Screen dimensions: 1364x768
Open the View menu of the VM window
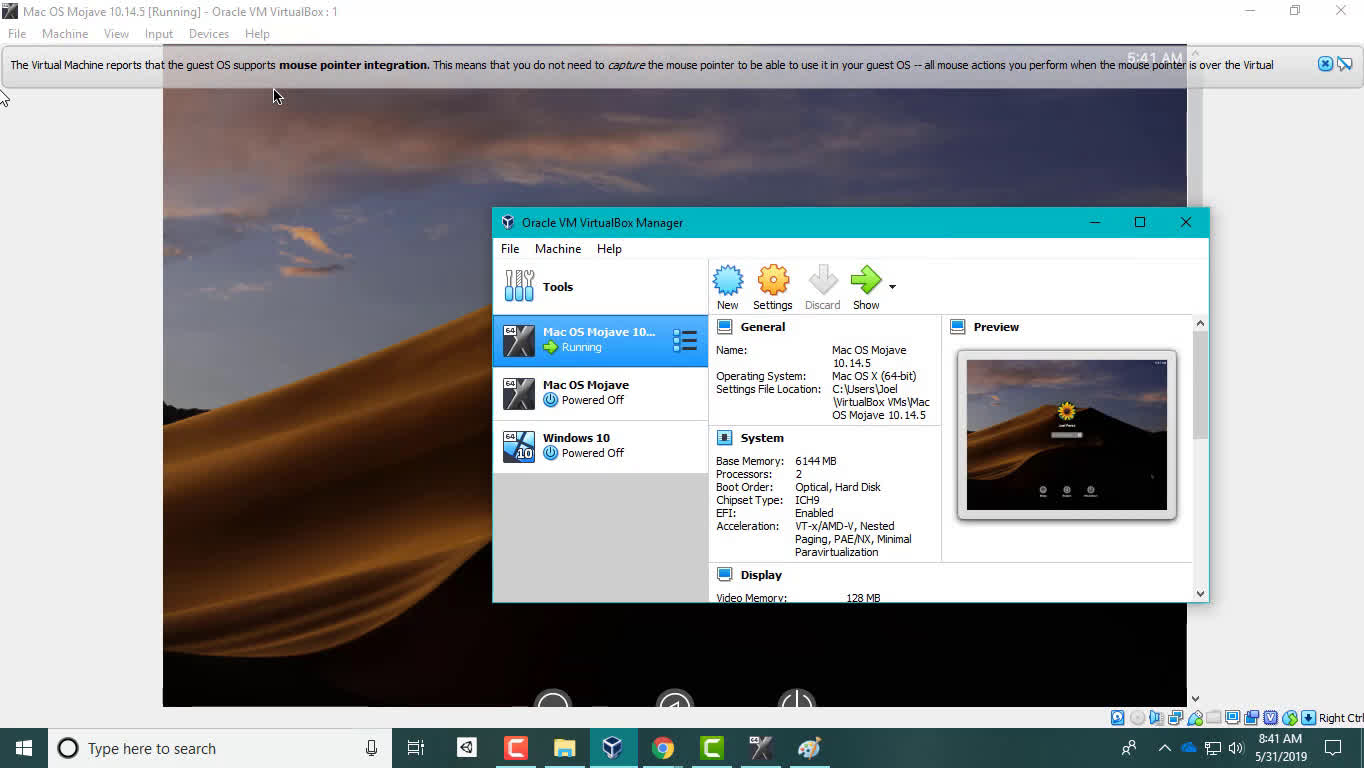click(116, 34)
